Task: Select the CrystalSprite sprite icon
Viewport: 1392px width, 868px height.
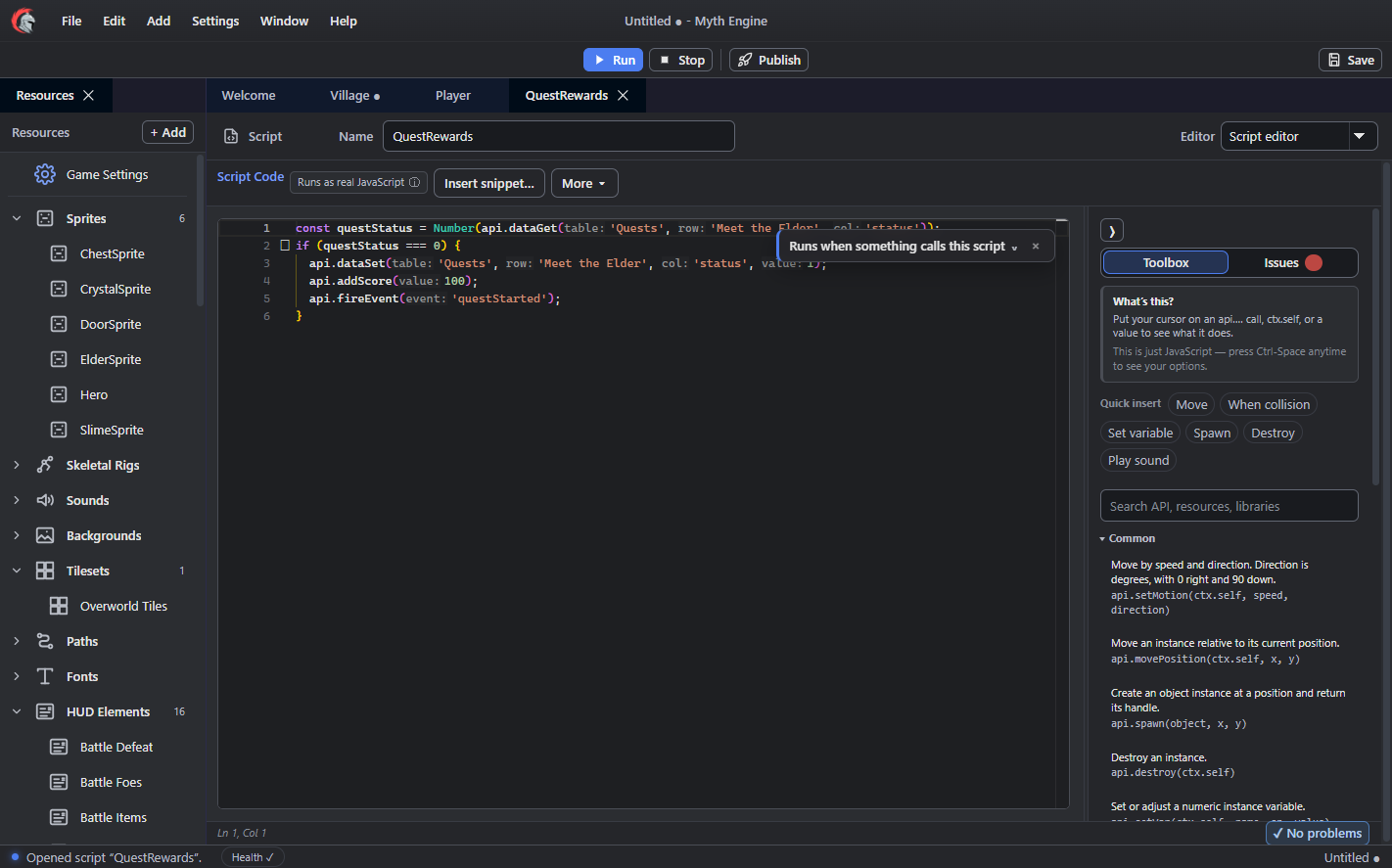Action: click(59, 289)
